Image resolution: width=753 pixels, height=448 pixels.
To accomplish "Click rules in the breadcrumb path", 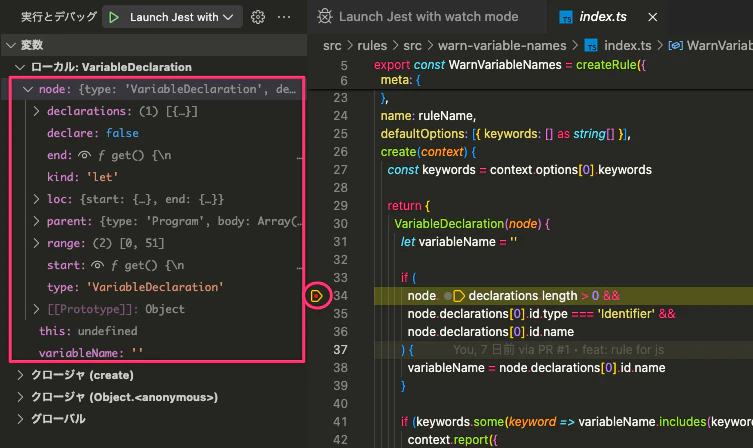I will tap(372, 46).
